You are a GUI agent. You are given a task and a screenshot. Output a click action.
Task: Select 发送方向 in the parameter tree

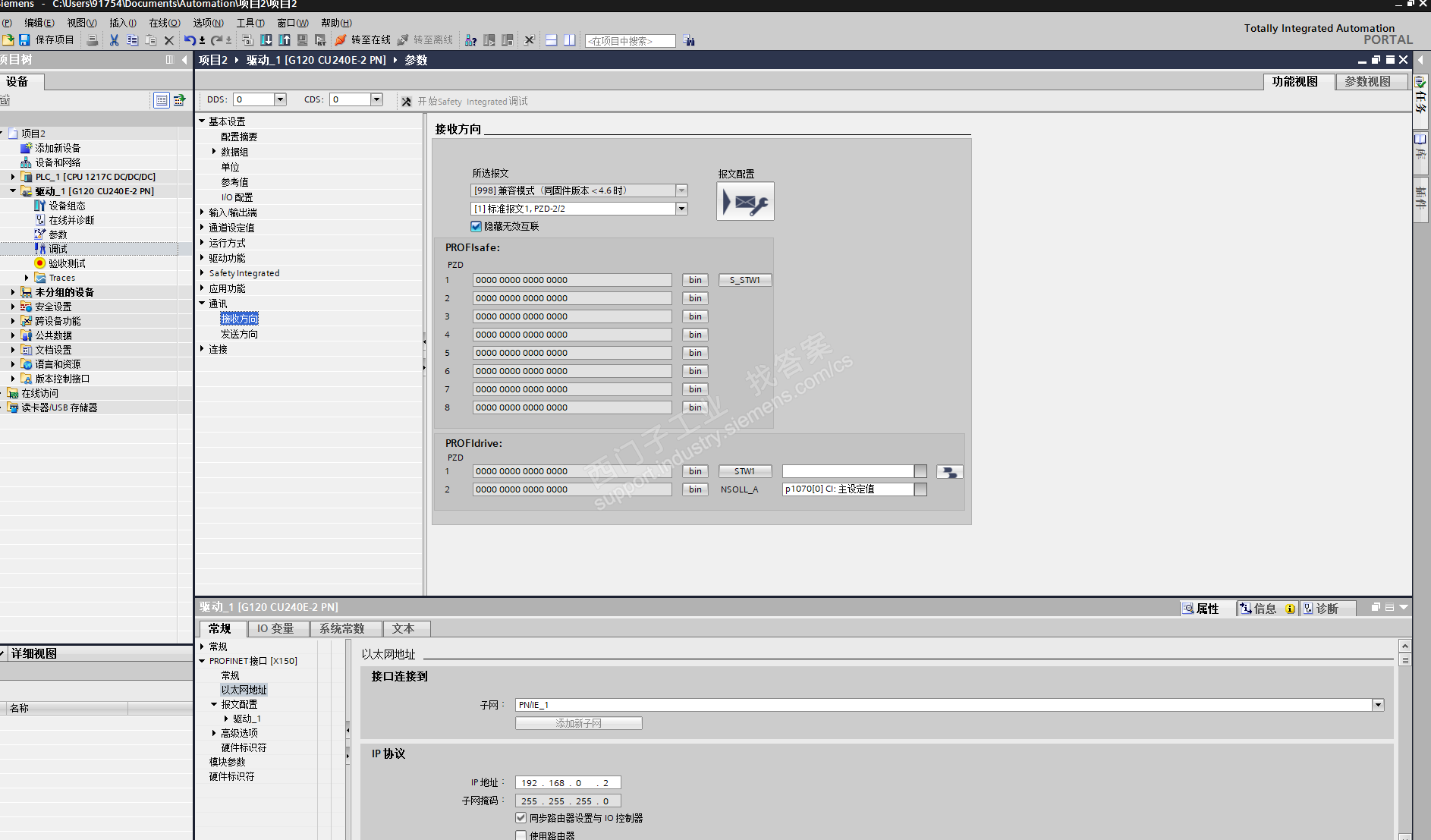(x=240, y=334)
